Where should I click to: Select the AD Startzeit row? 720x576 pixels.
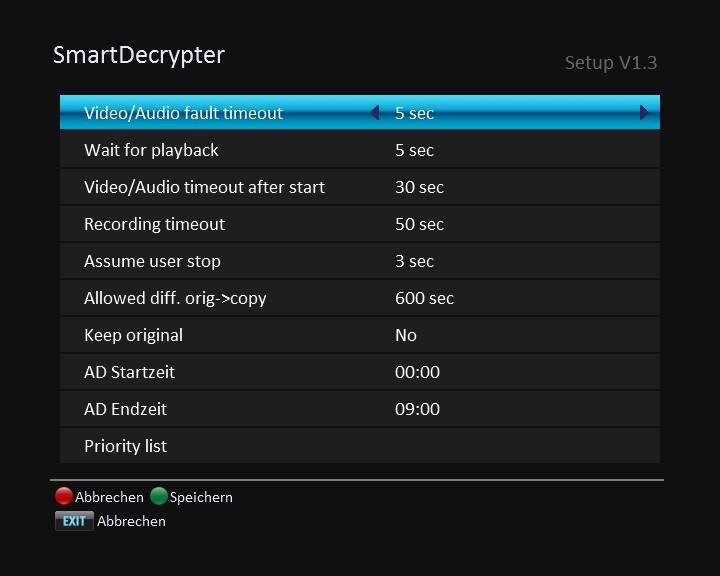(x=129, y=372)
